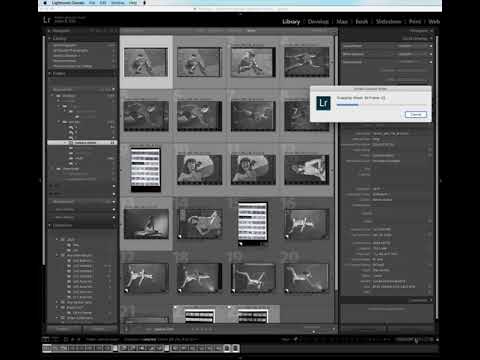Select the highlighted folder row in Folders

click(82, 143)
